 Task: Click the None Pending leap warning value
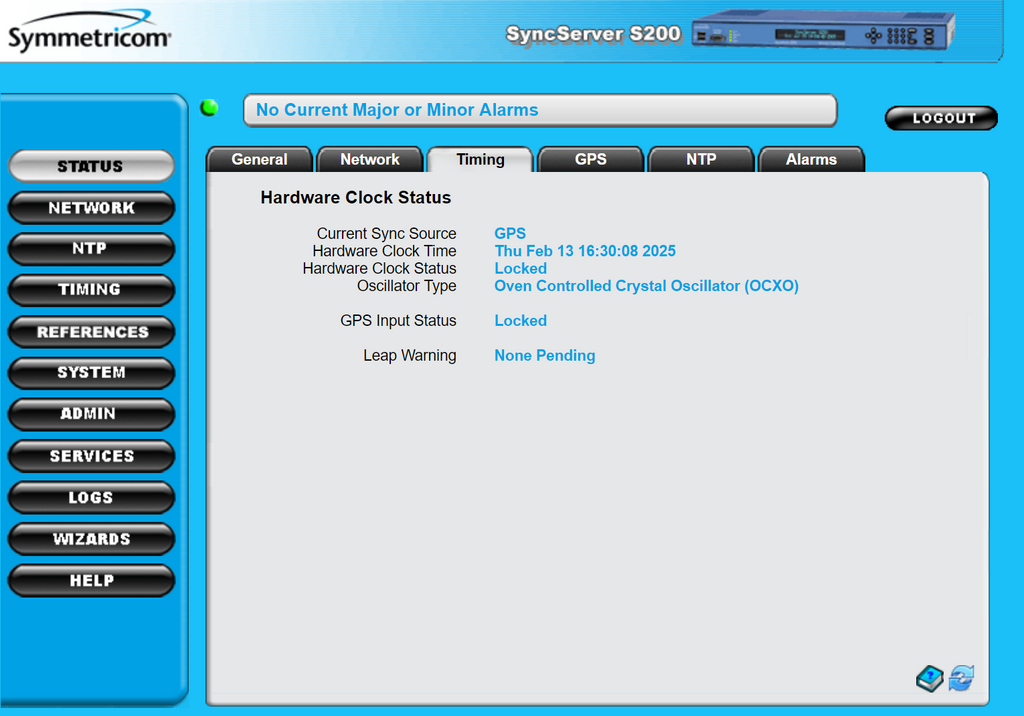tap(545, 355)
